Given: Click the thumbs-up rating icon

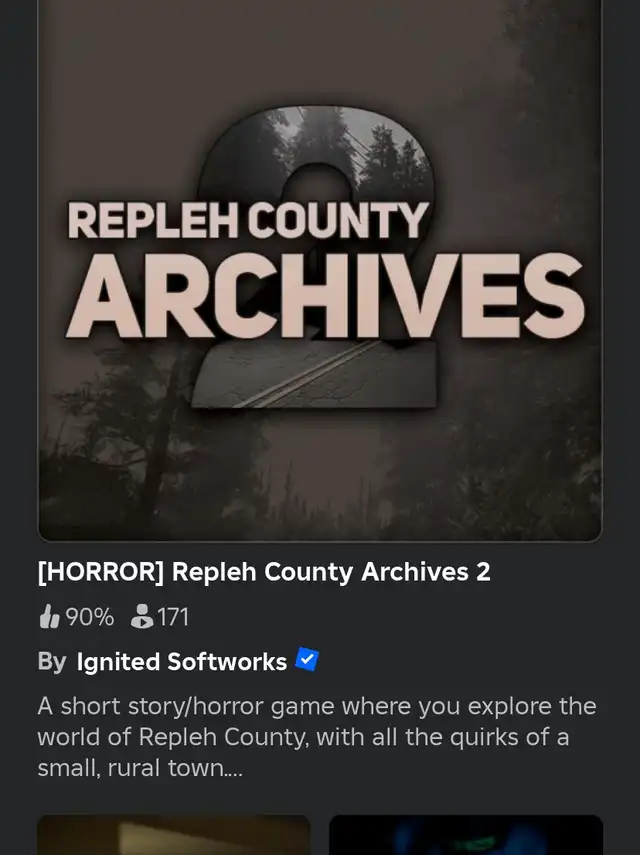Looking at the screenshot, I should pos(49,617).
